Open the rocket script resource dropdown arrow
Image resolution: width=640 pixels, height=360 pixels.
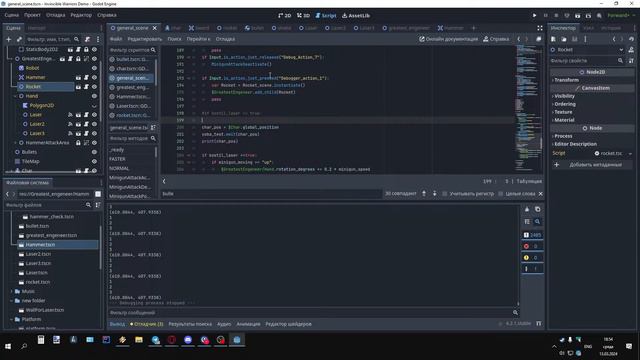pos(631,153)
